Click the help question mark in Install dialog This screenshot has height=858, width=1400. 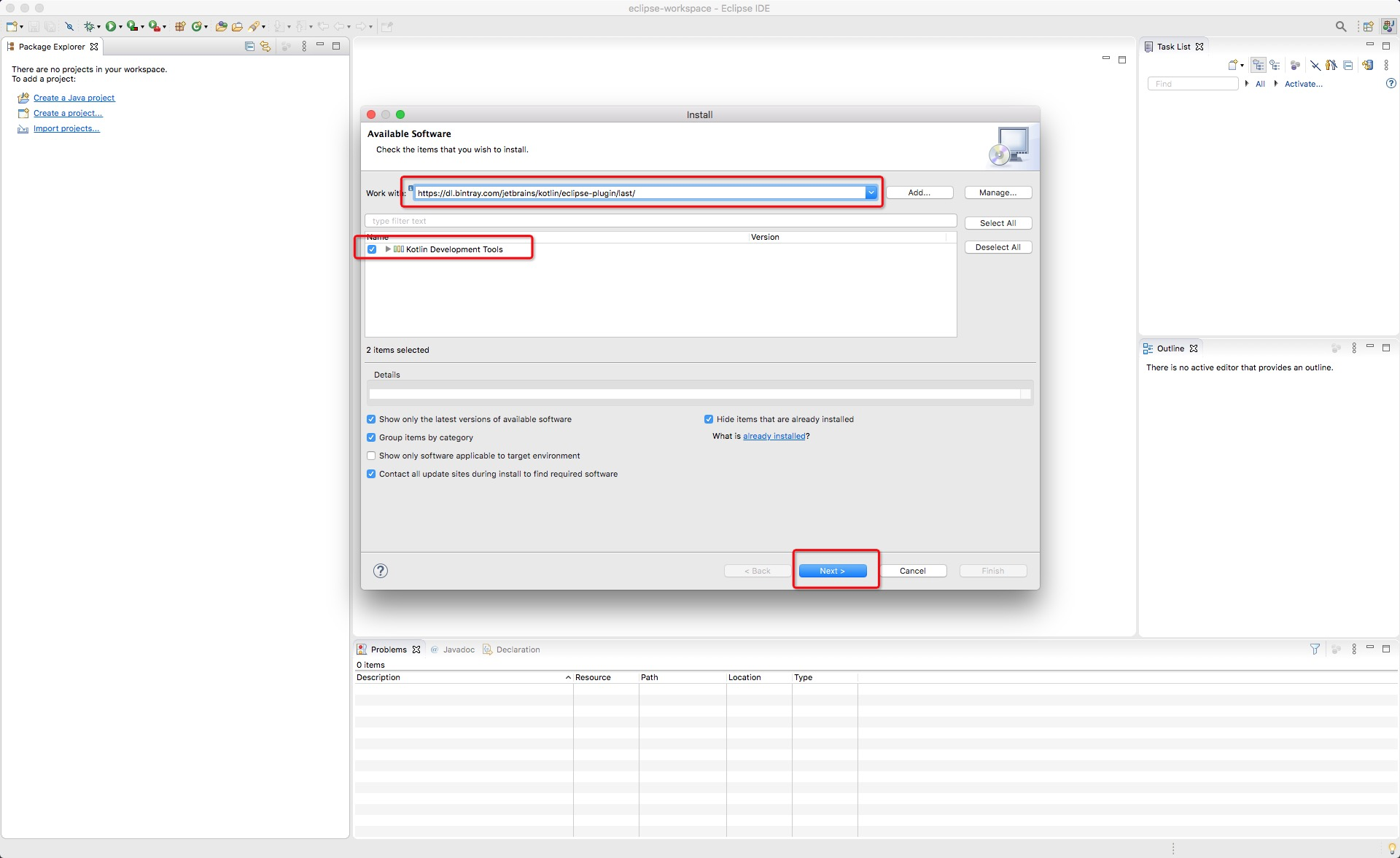point(381,571)
